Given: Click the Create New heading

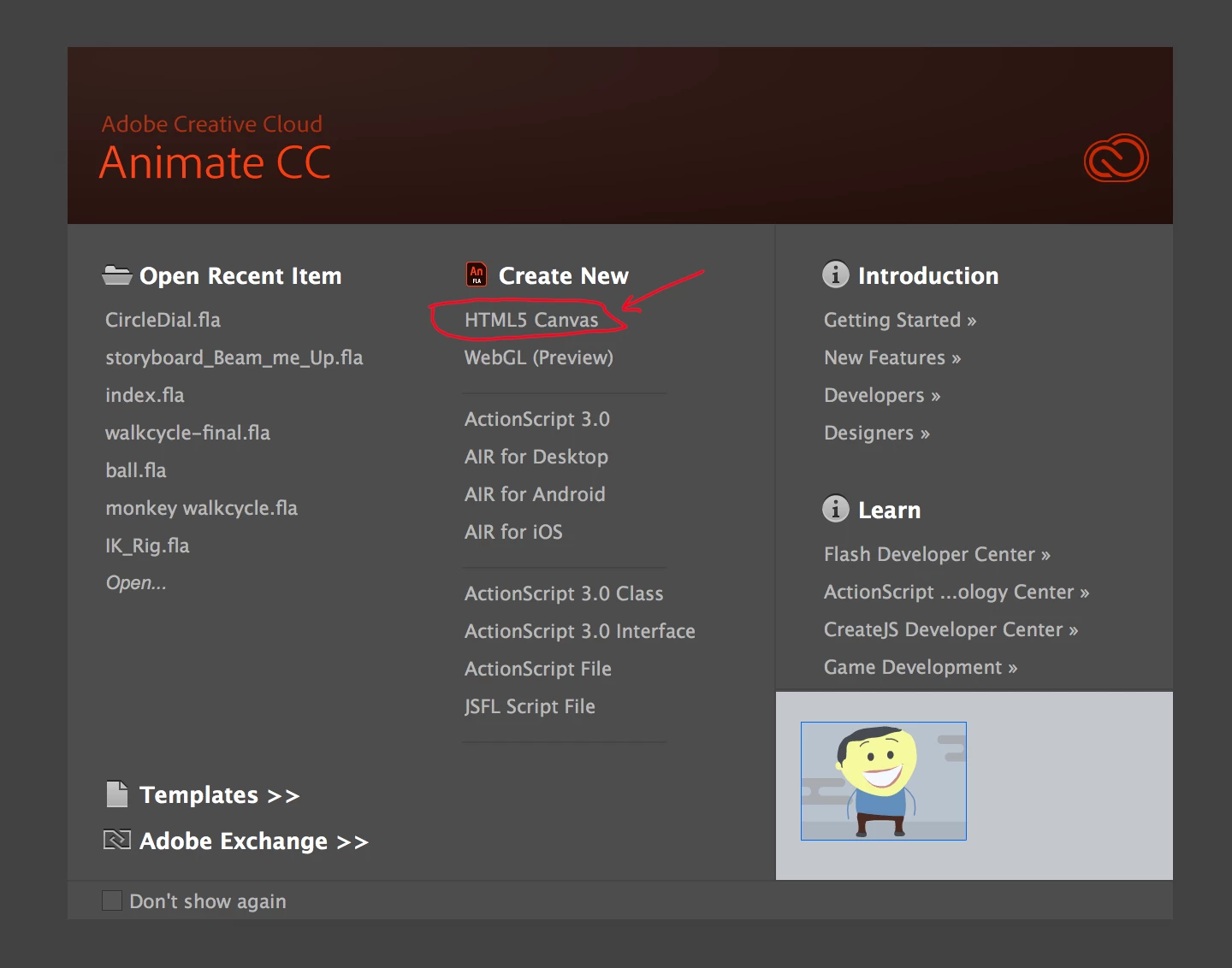Looking at the screenshot, I should point(564,275).
